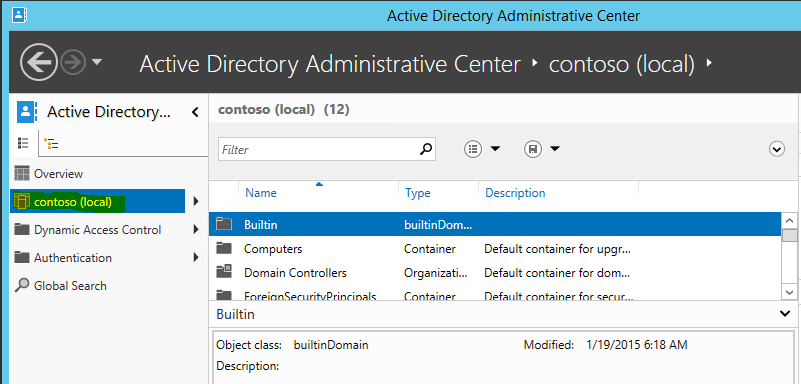Click the builtinDomain object class value

click(x=331, y=345)
